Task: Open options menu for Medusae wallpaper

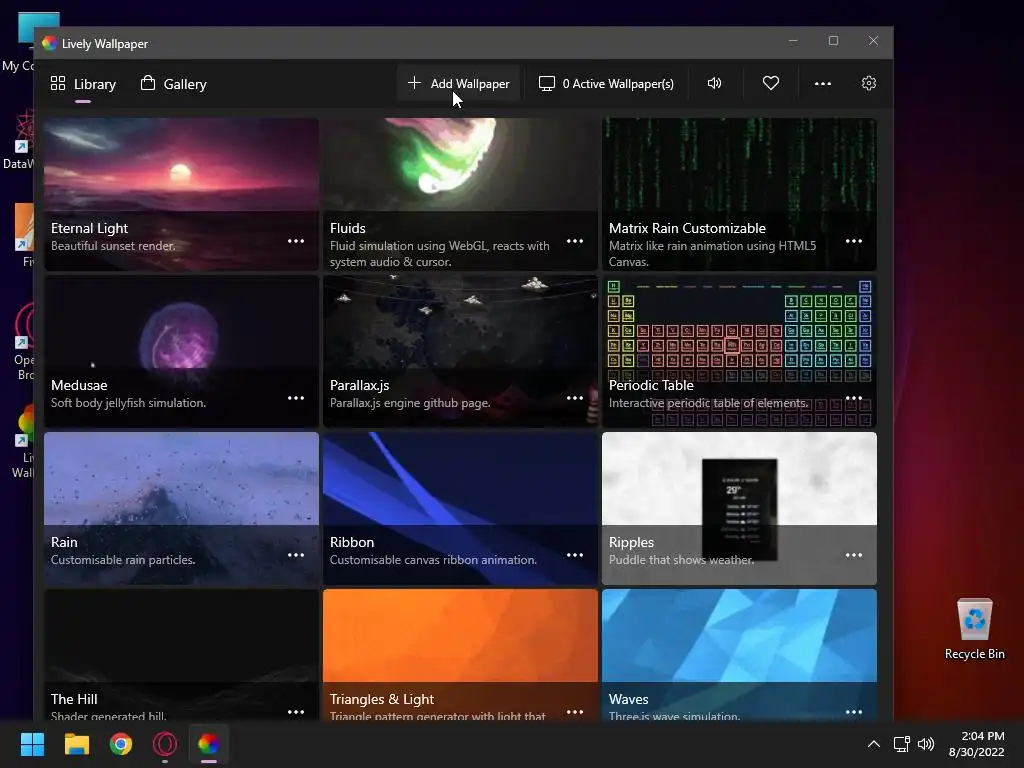Action: (x=296, y=398)
